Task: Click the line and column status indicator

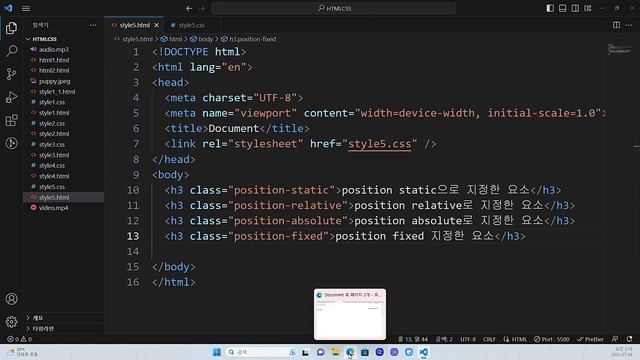Action: 413,339
